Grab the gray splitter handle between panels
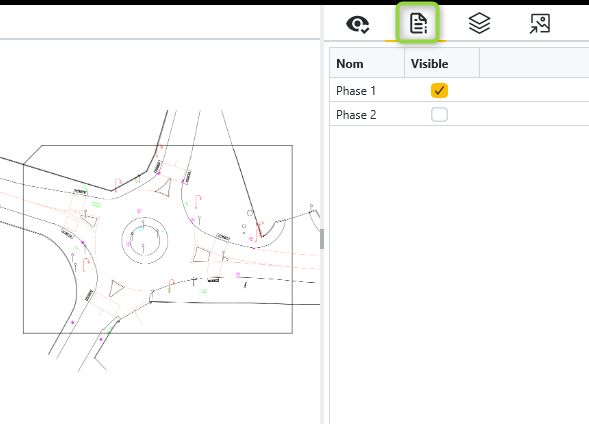The height and width of the screenshot is (424, 589). tap(322, 239)
